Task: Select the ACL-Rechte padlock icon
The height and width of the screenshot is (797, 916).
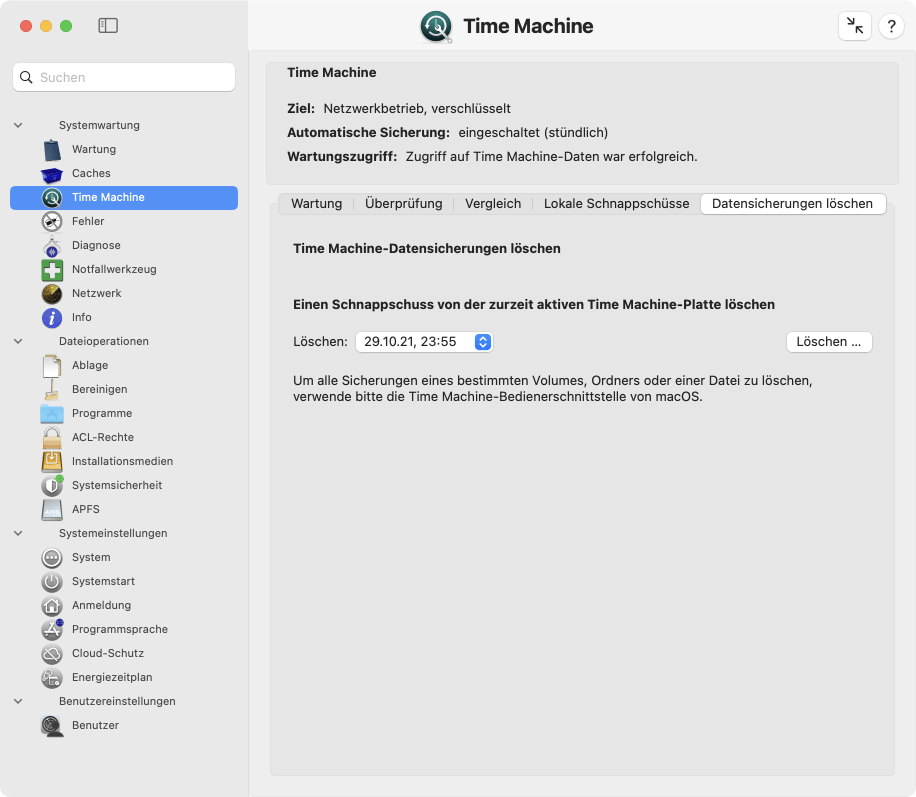Action: point(52,437)
